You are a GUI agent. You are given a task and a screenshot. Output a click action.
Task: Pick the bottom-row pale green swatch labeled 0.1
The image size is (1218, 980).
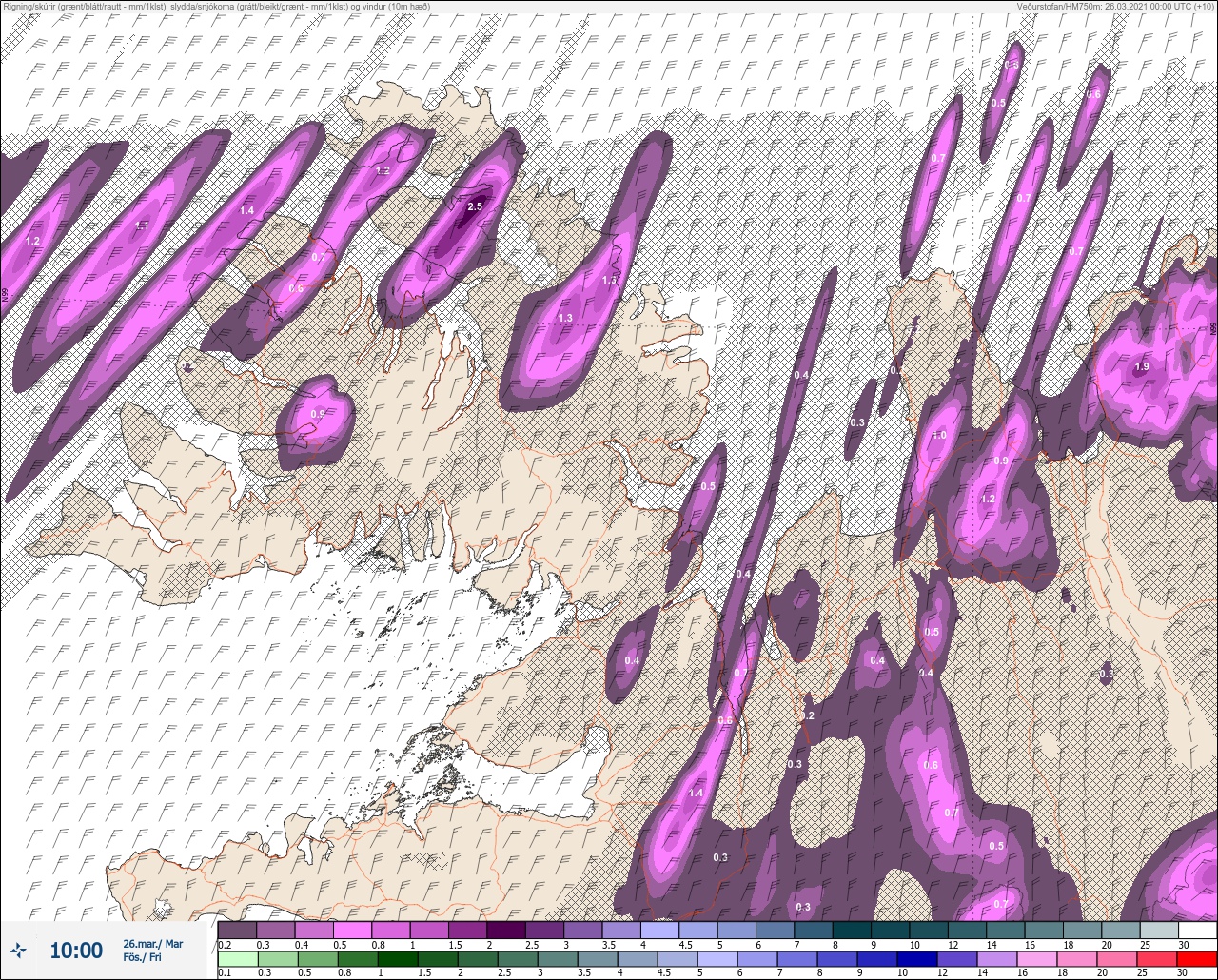237,959
